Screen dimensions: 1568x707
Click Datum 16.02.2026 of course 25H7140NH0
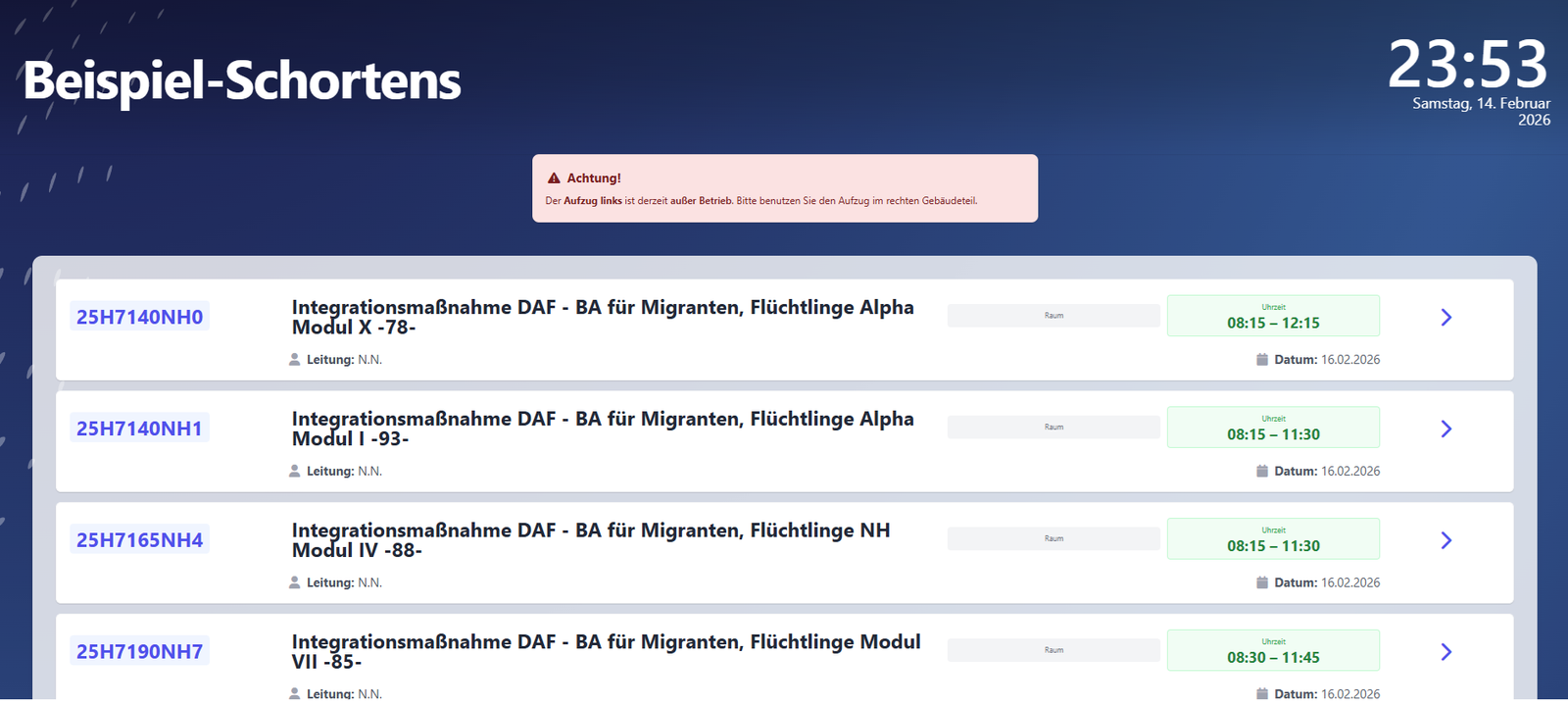tap(1327, 360)
